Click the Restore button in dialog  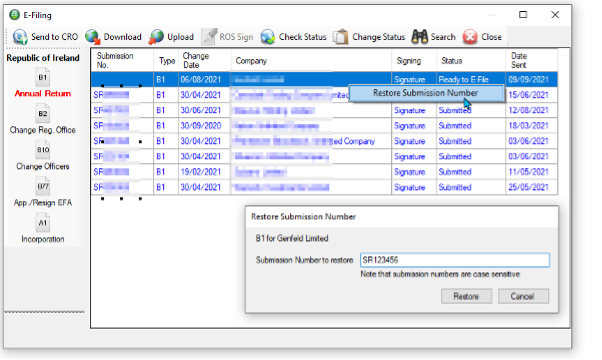(466, 296)
